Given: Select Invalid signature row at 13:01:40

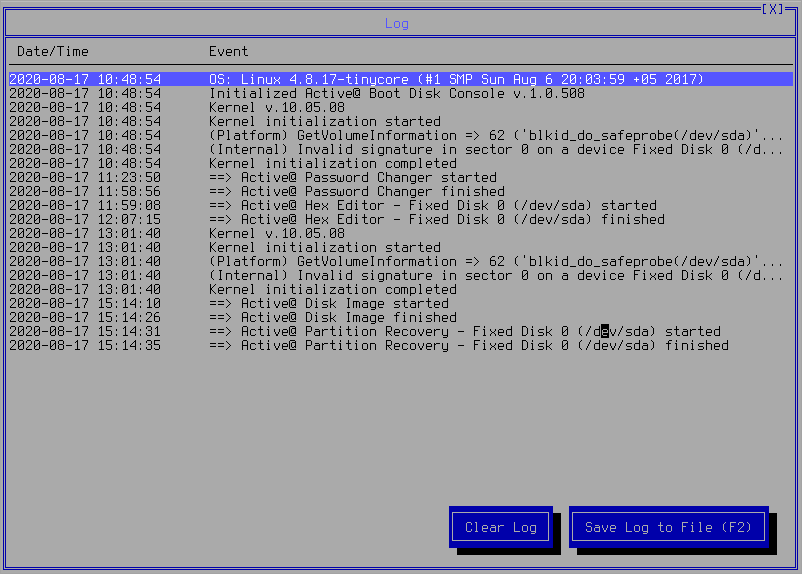Looking at the screenshot, I should [401, 275].
